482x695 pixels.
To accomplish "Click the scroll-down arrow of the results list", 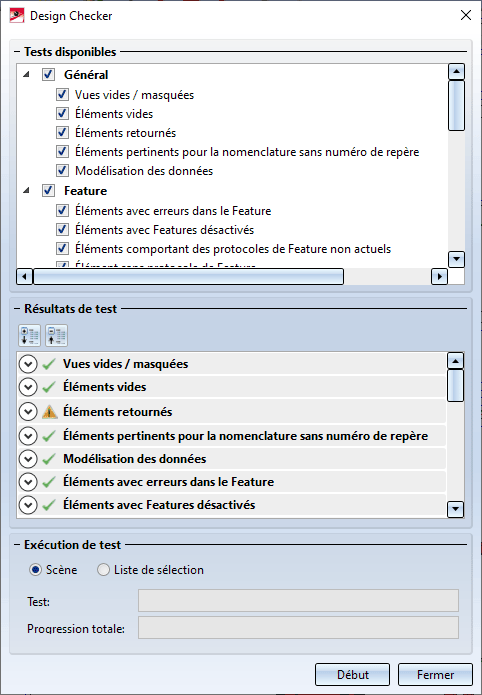I will pos(455,509).
